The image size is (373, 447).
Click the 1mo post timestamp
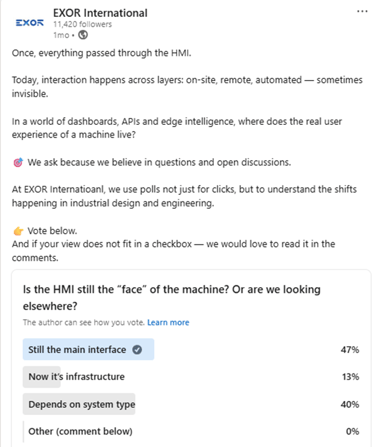tap(61, 35)
